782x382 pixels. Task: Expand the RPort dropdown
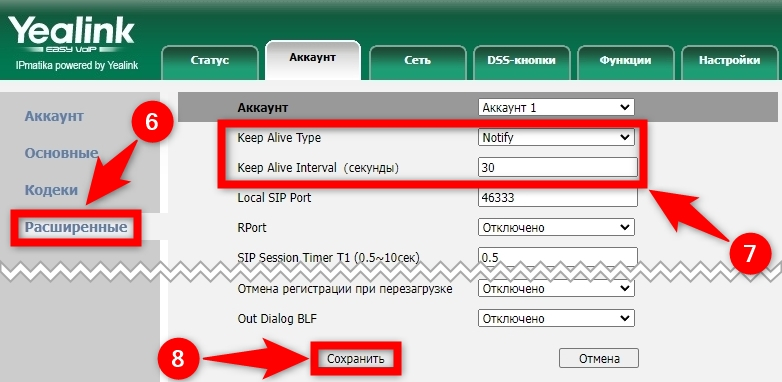(x=556, y=227)
